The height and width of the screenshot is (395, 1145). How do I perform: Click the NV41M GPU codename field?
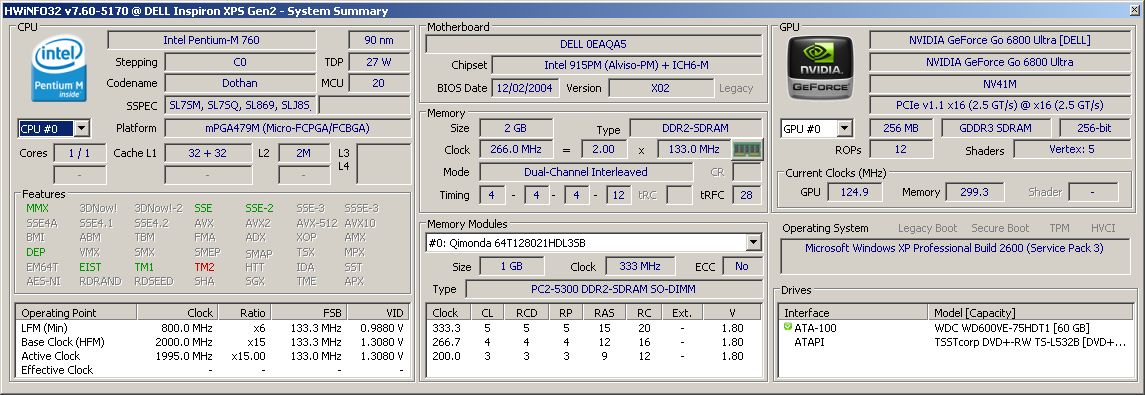pos(1000,83)
